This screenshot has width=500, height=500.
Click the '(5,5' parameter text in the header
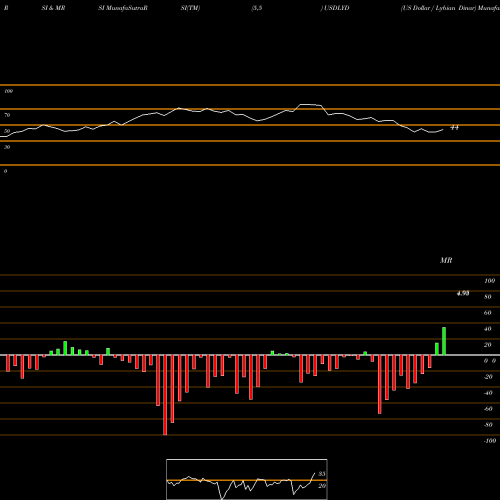(257, 8)
